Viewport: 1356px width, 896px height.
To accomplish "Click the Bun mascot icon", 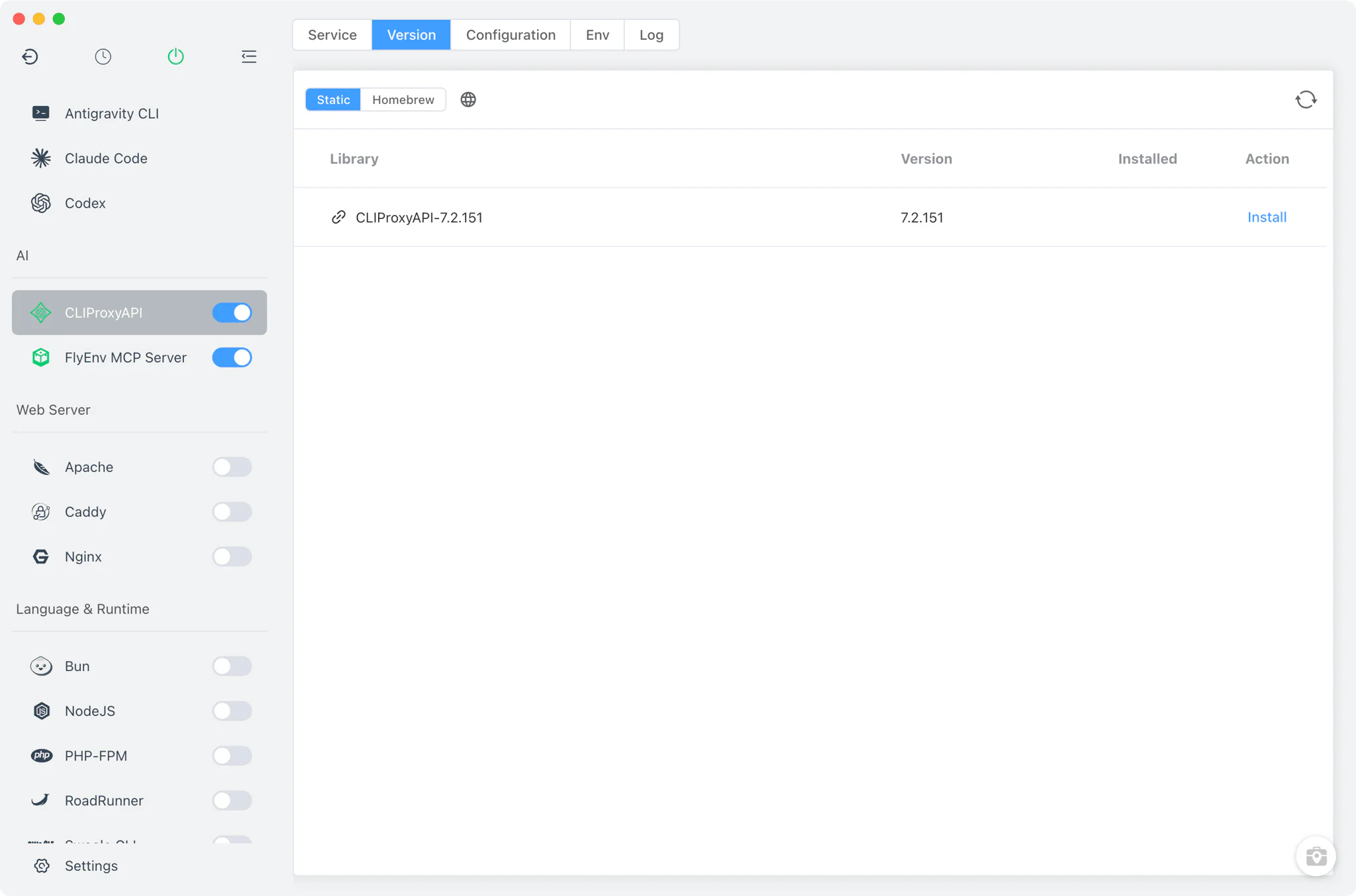I will click(x=41, y=666).
